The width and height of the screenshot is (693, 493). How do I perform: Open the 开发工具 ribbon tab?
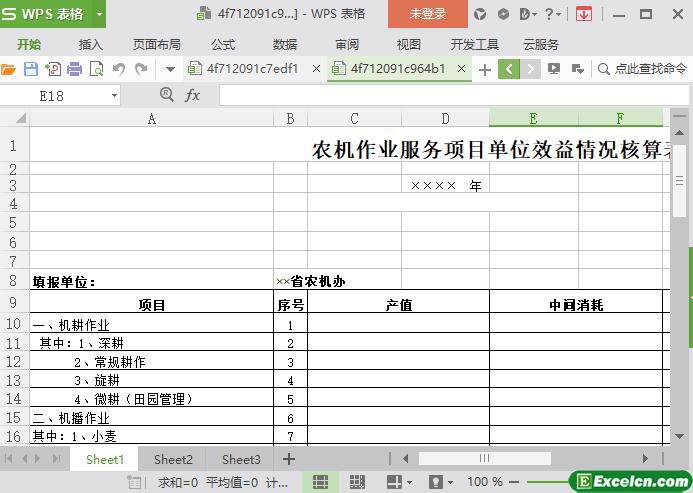point(475,44)
